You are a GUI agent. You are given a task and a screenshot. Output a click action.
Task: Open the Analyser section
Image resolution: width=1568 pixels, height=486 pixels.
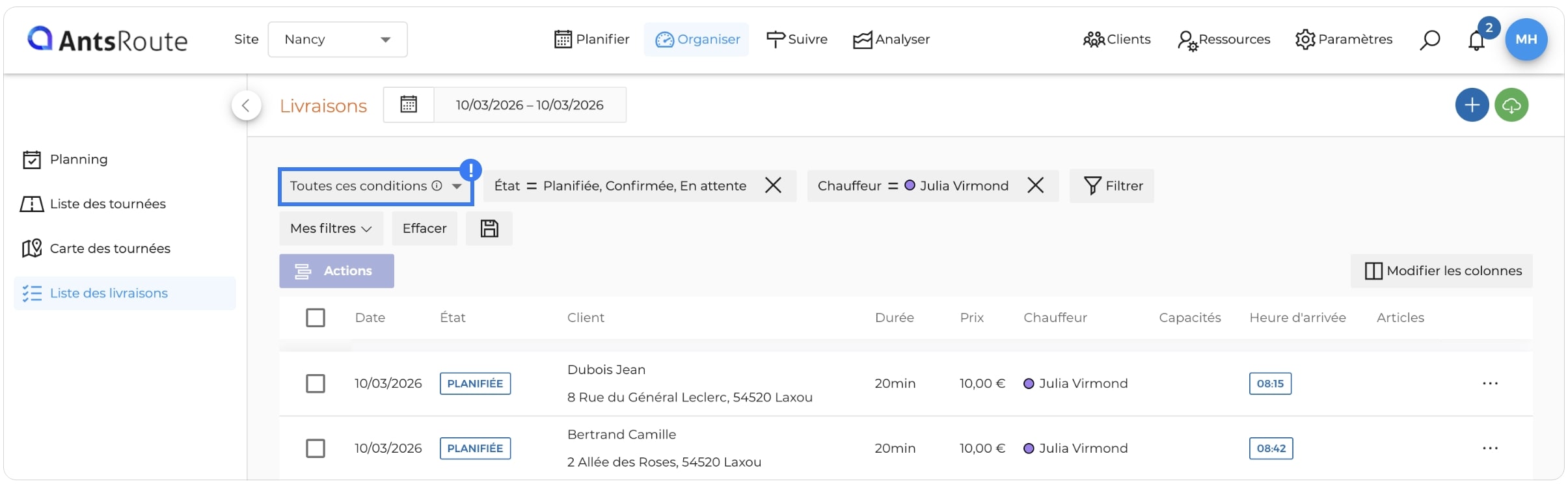pyautogui.click(x=891, y=40)
